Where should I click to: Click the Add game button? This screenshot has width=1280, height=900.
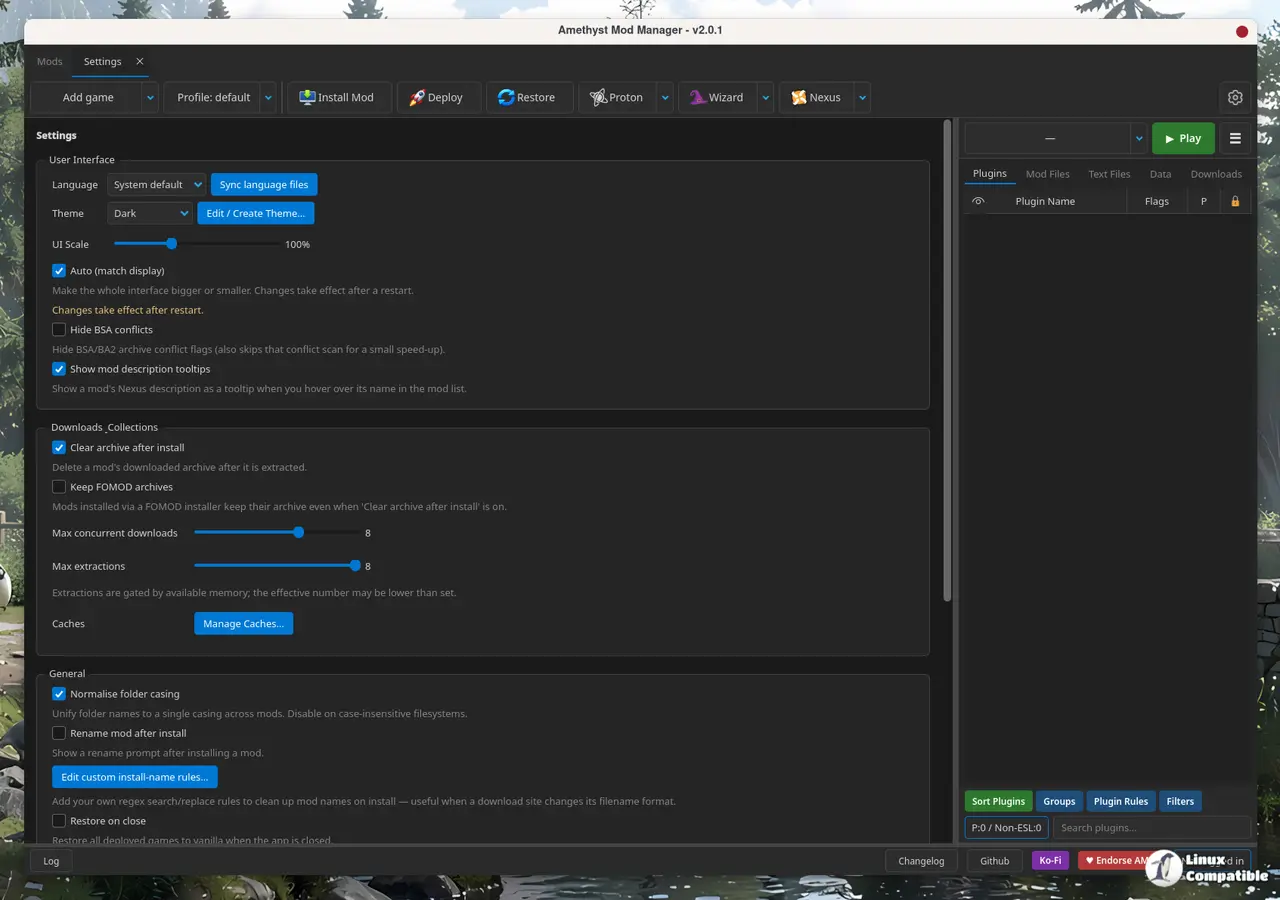(88, 97)
